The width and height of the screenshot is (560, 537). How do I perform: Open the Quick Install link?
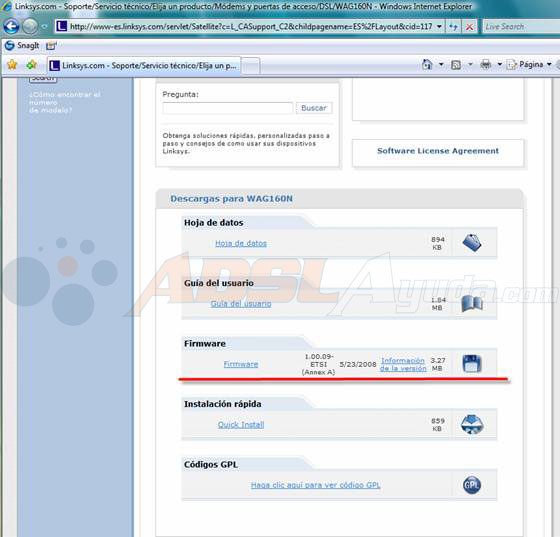pyautogui.click(x=241, y=425)
